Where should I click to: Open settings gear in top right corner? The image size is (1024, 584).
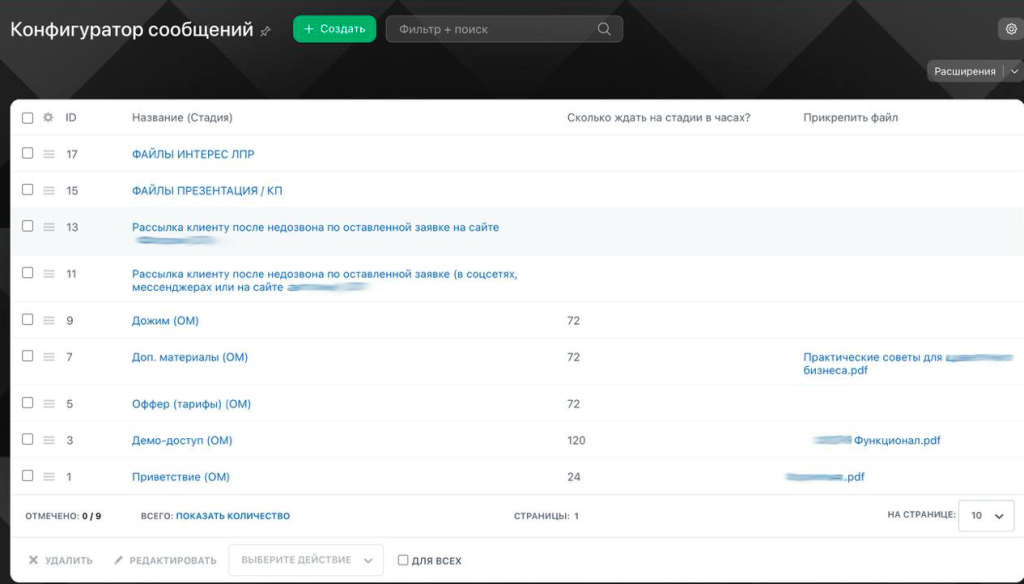click(1010, 29)
